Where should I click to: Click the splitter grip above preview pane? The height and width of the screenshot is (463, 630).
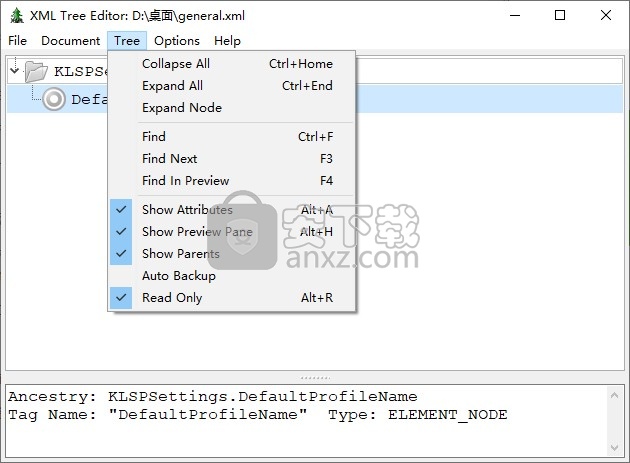click(x=315, y=378)
